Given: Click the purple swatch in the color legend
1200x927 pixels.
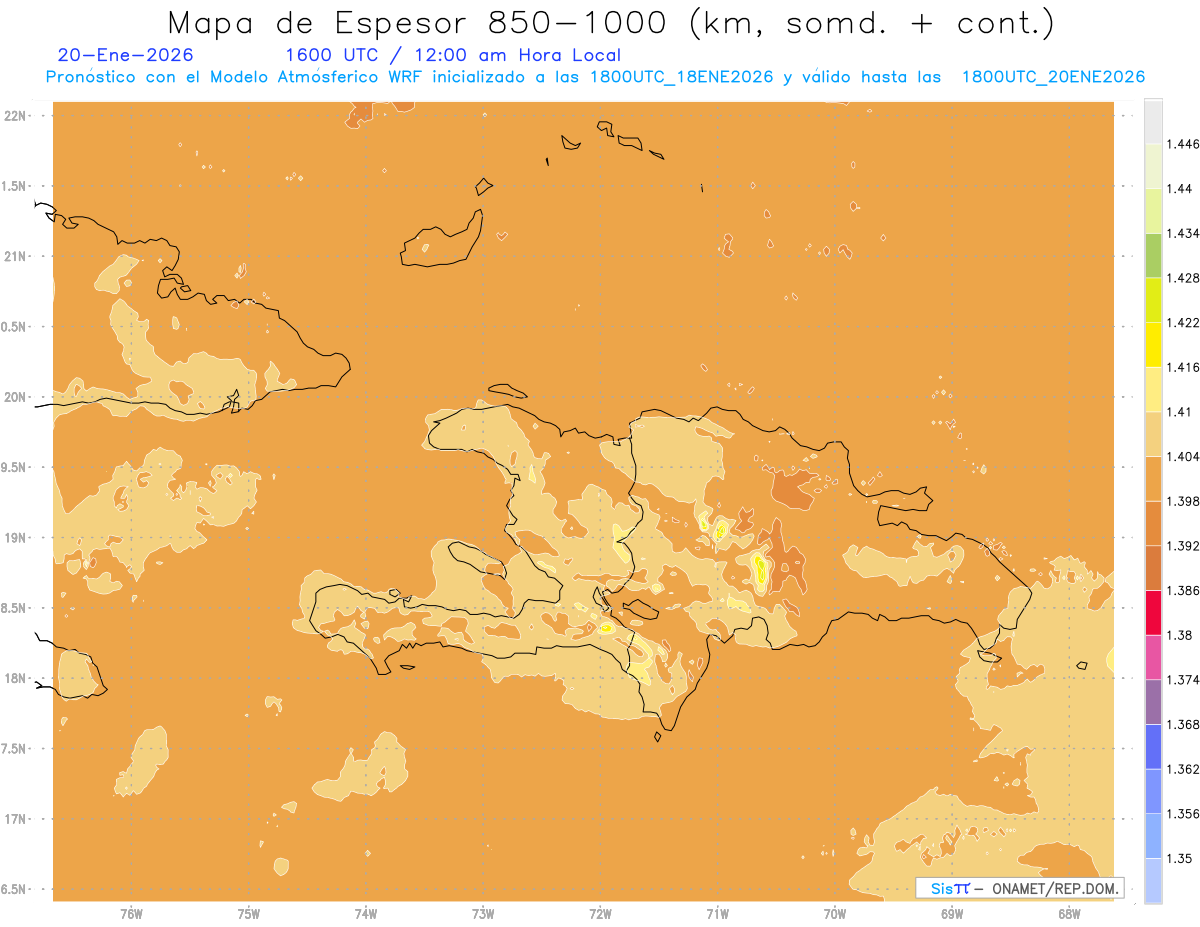Looking at the screenshot, I should pyautogui.click(x=1153, y=702).
